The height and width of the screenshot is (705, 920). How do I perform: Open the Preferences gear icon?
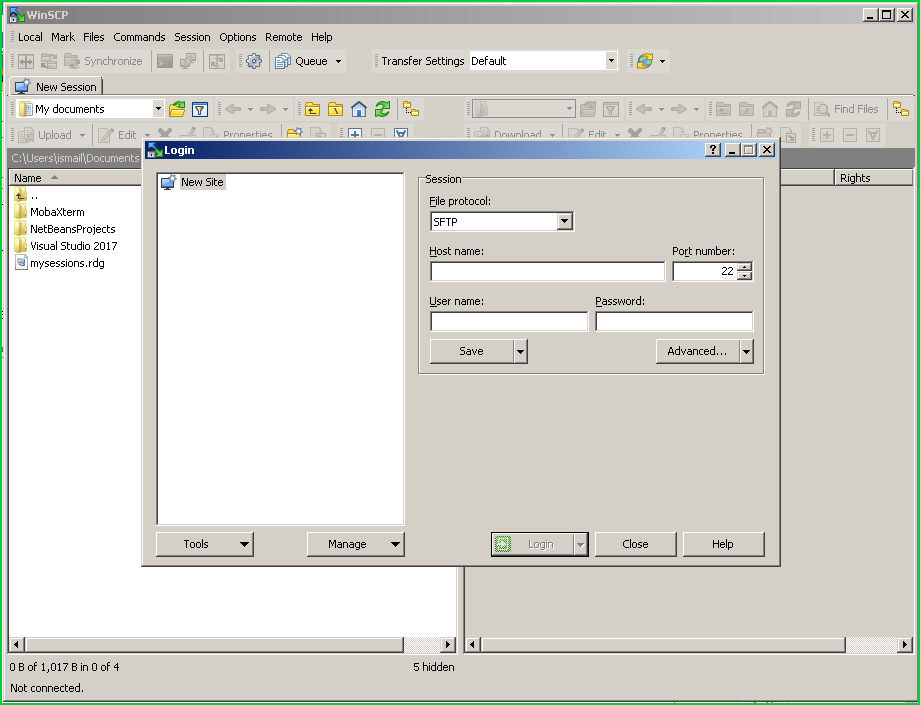[x=253, y=61]
